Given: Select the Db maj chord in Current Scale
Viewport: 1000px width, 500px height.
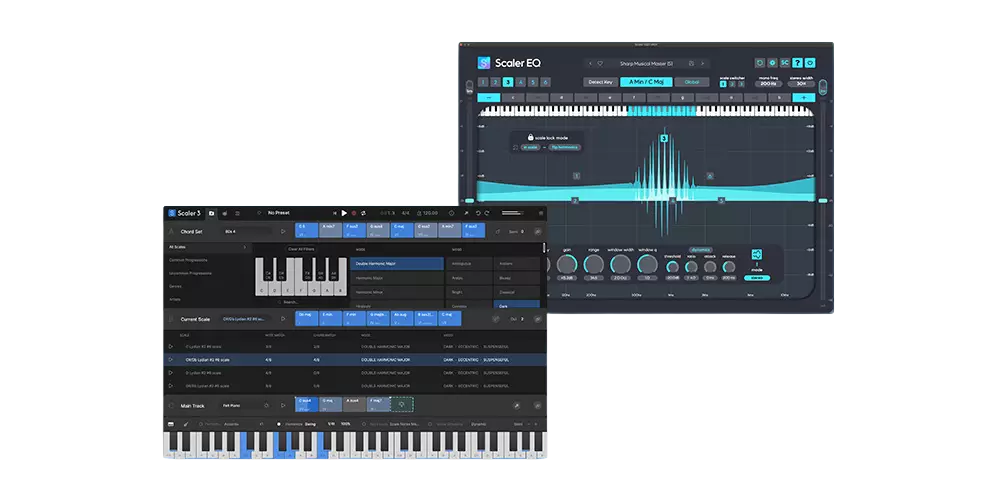Looking at the screenshot, I should point(306,318).
